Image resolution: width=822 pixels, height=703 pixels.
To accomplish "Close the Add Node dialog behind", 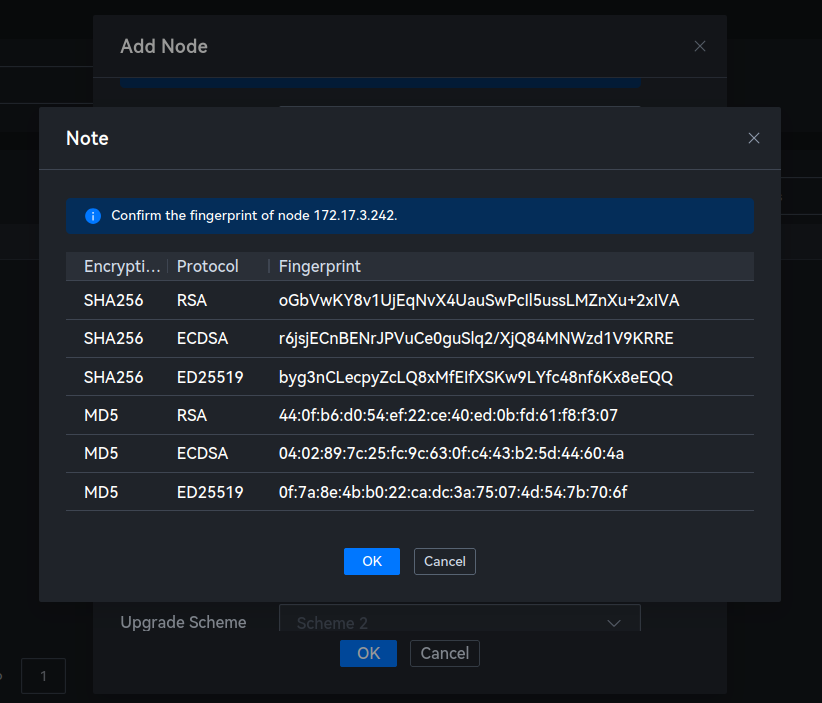I will (x=700, y=46).
